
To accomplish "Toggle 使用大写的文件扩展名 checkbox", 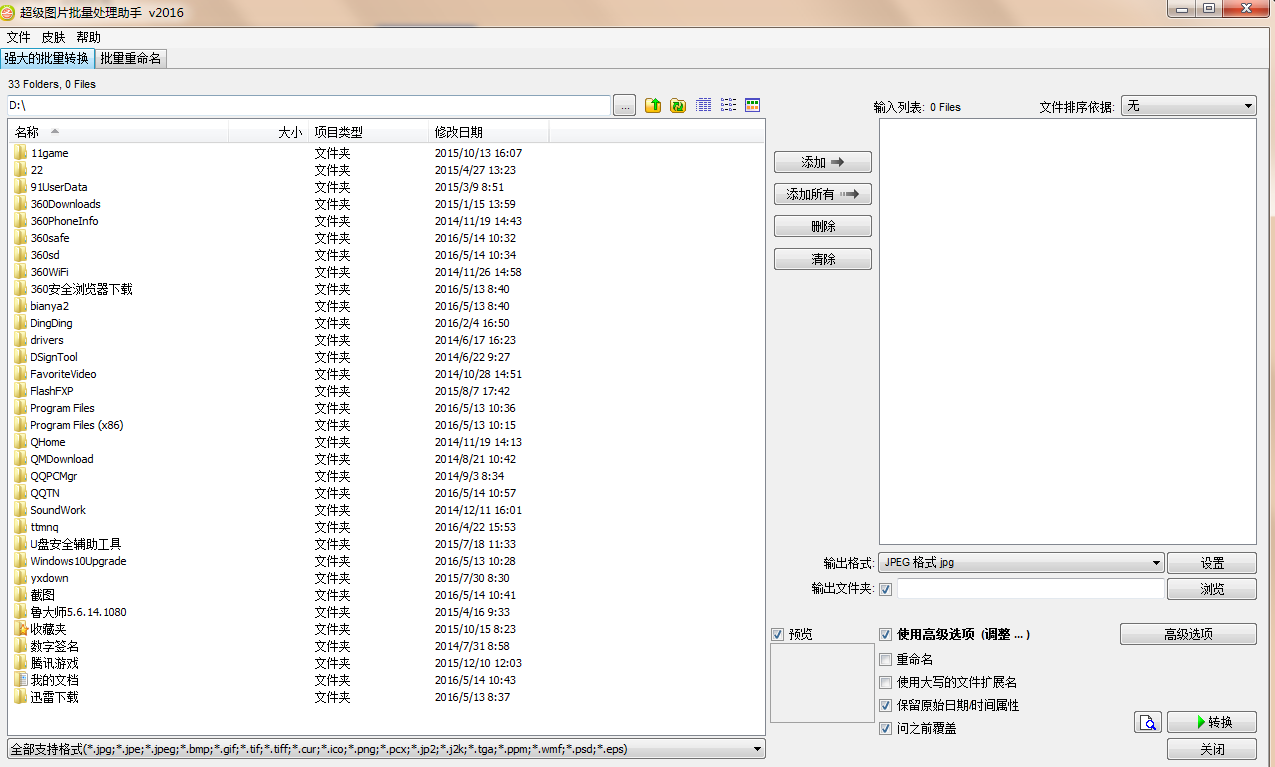I will [x=885, y=682].
